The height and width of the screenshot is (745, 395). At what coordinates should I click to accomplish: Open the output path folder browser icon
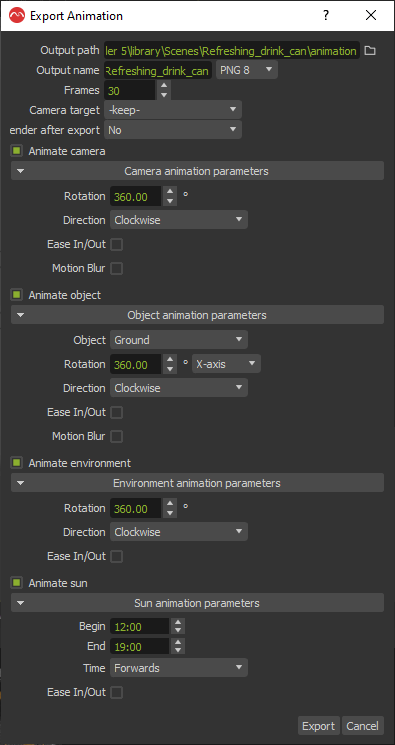pos(370,50)
